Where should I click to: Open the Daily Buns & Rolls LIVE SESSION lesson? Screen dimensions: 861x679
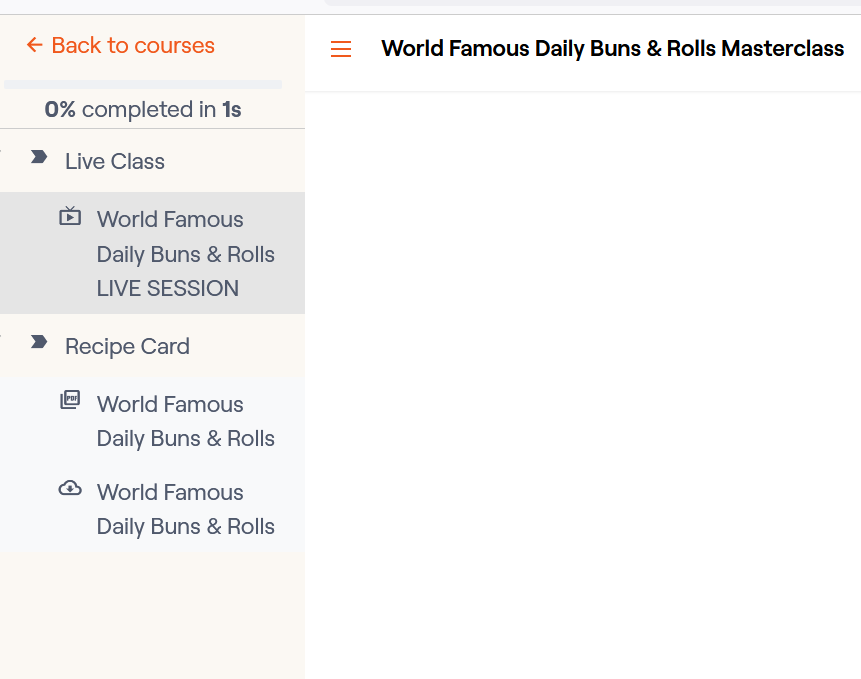(x=185, y=254)
